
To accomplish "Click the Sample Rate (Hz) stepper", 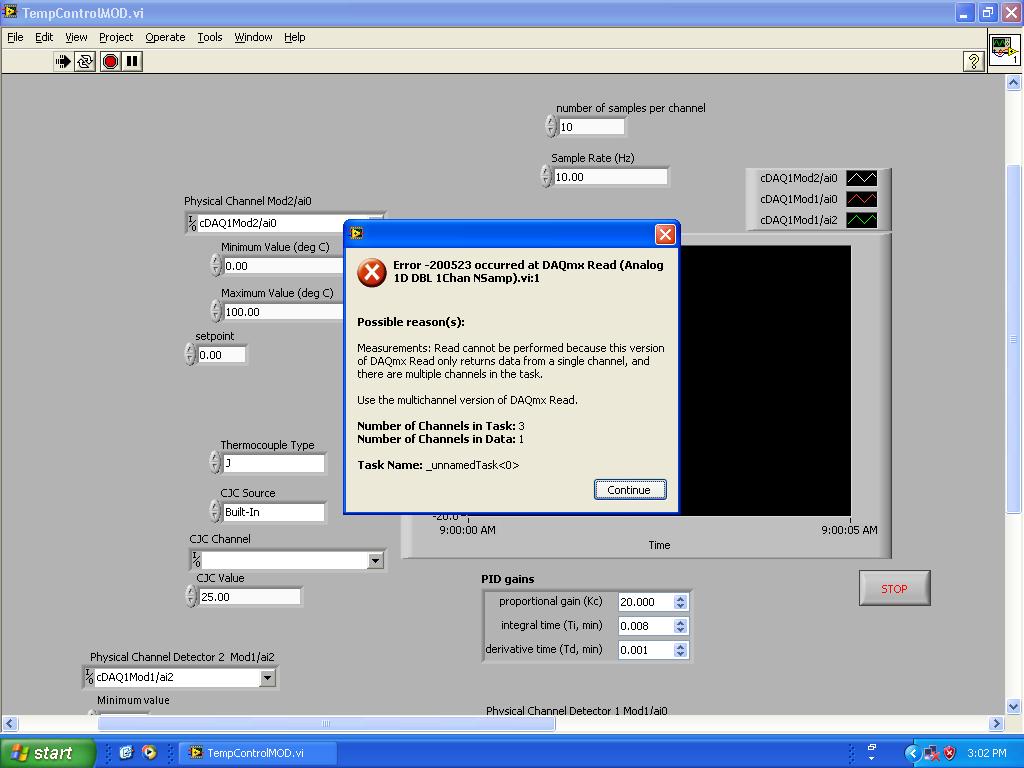I will (547, 176).
